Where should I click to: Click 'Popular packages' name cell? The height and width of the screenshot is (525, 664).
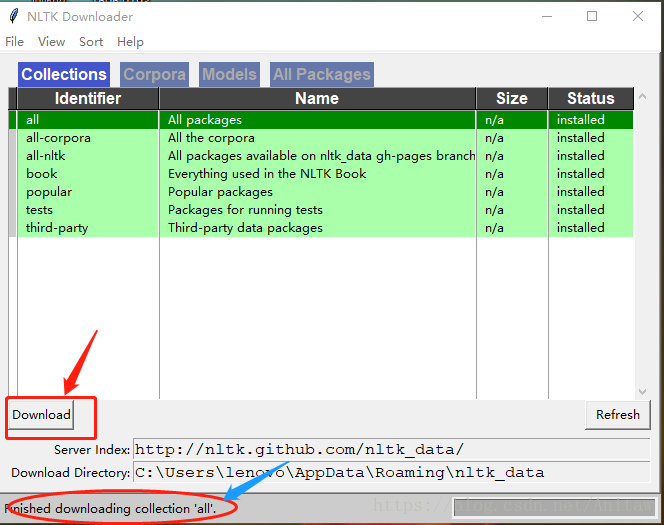(220, 192)
